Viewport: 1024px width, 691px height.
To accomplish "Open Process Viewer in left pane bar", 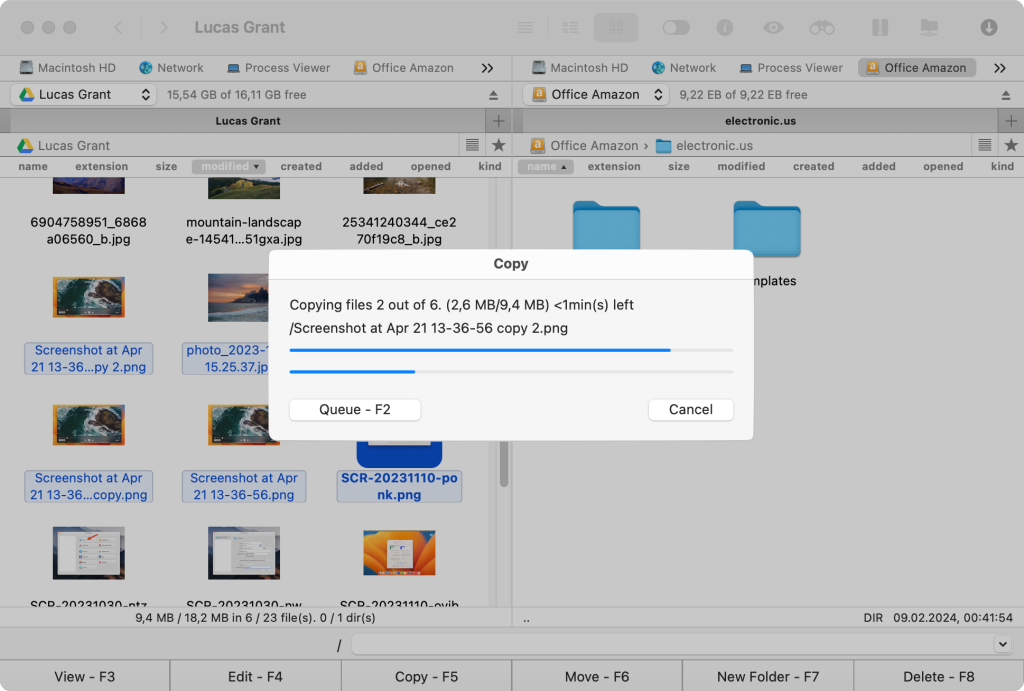I will pos(278,68).
